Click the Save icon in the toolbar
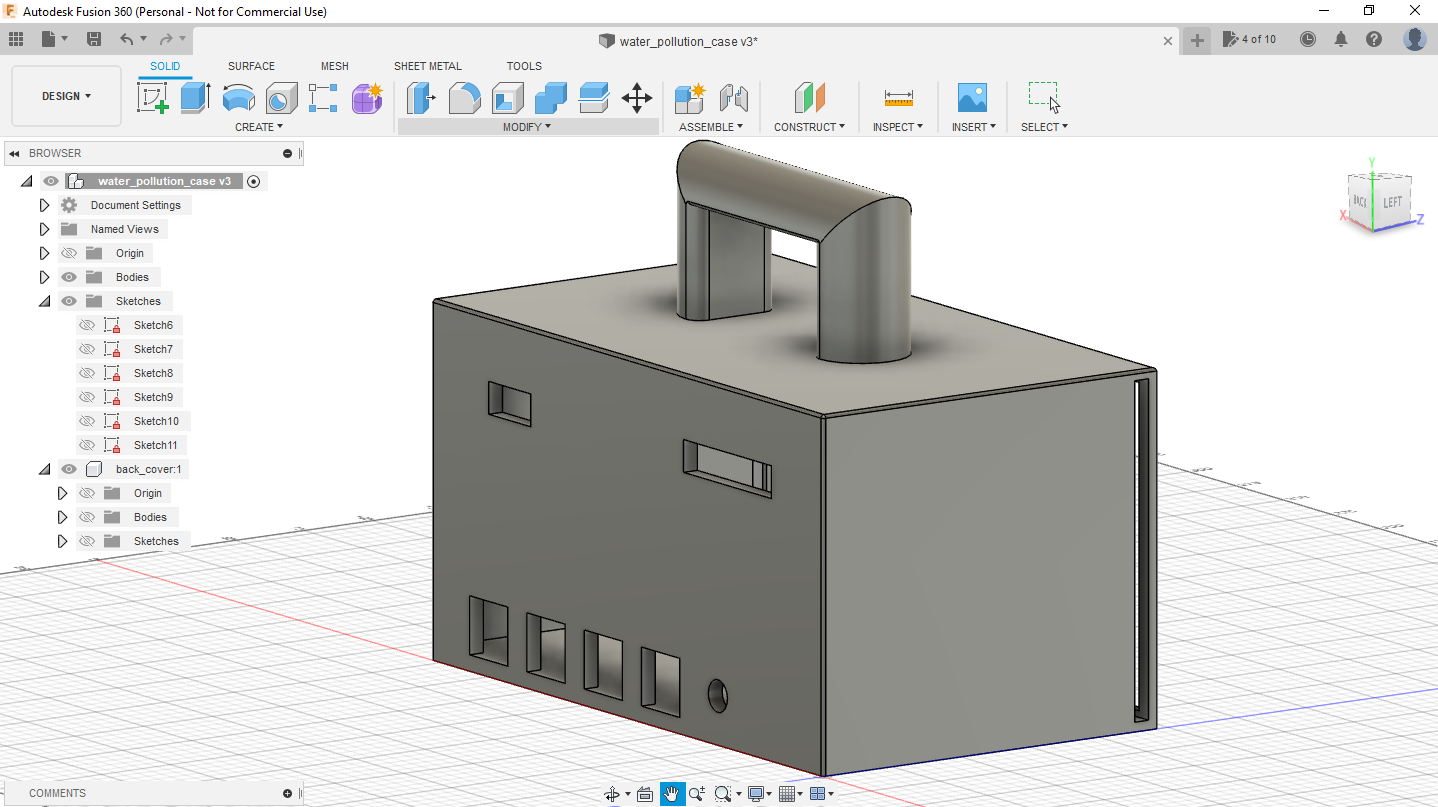The width and height of the screenshot is (1438, 807). (94, 38)
